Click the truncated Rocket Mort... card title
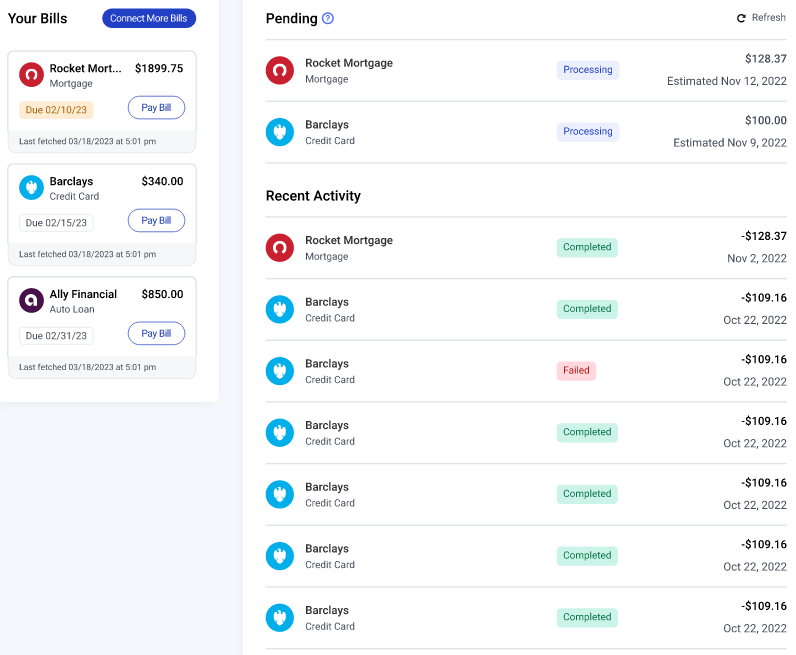The image size is (796, 655). (85, 69)
